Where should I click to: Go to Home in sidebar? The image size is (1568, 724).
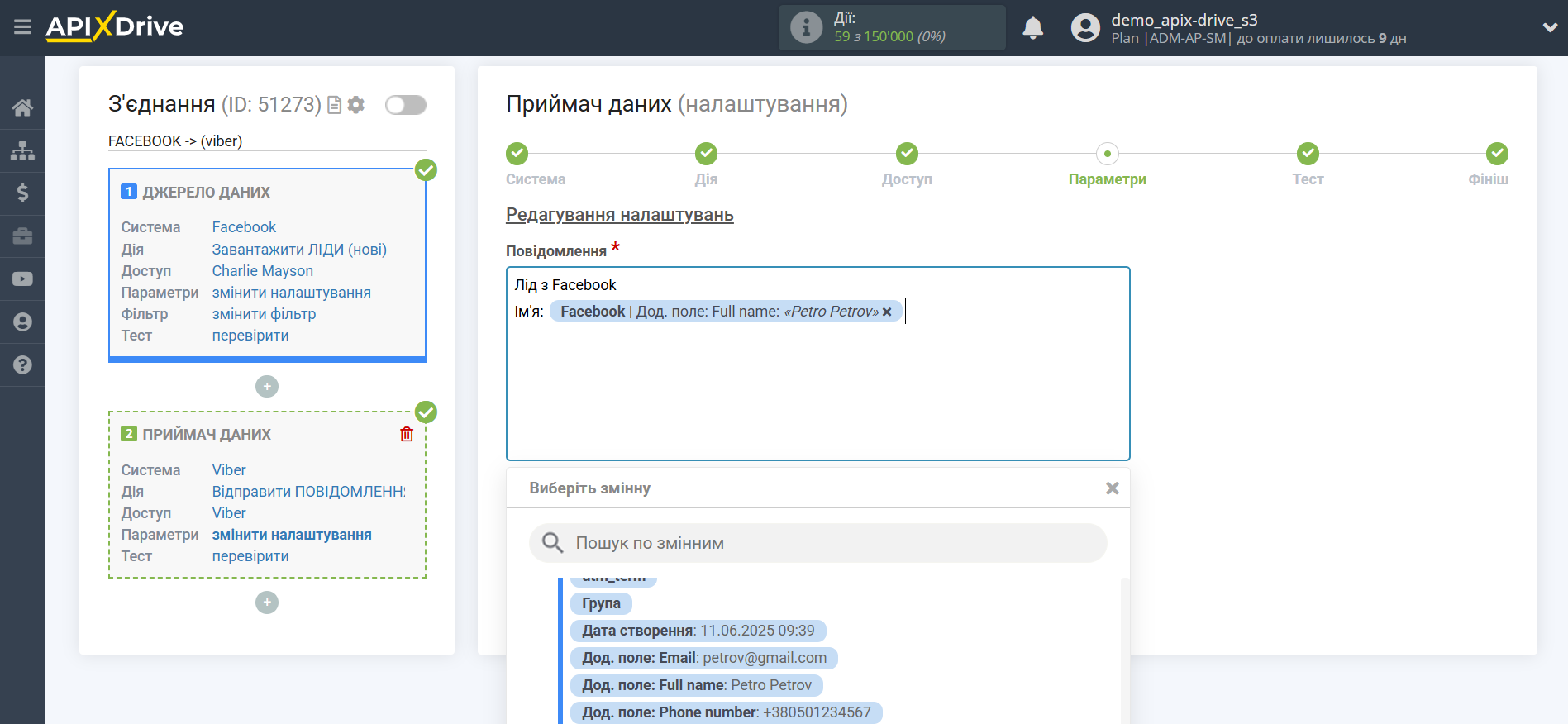(22, 107)
